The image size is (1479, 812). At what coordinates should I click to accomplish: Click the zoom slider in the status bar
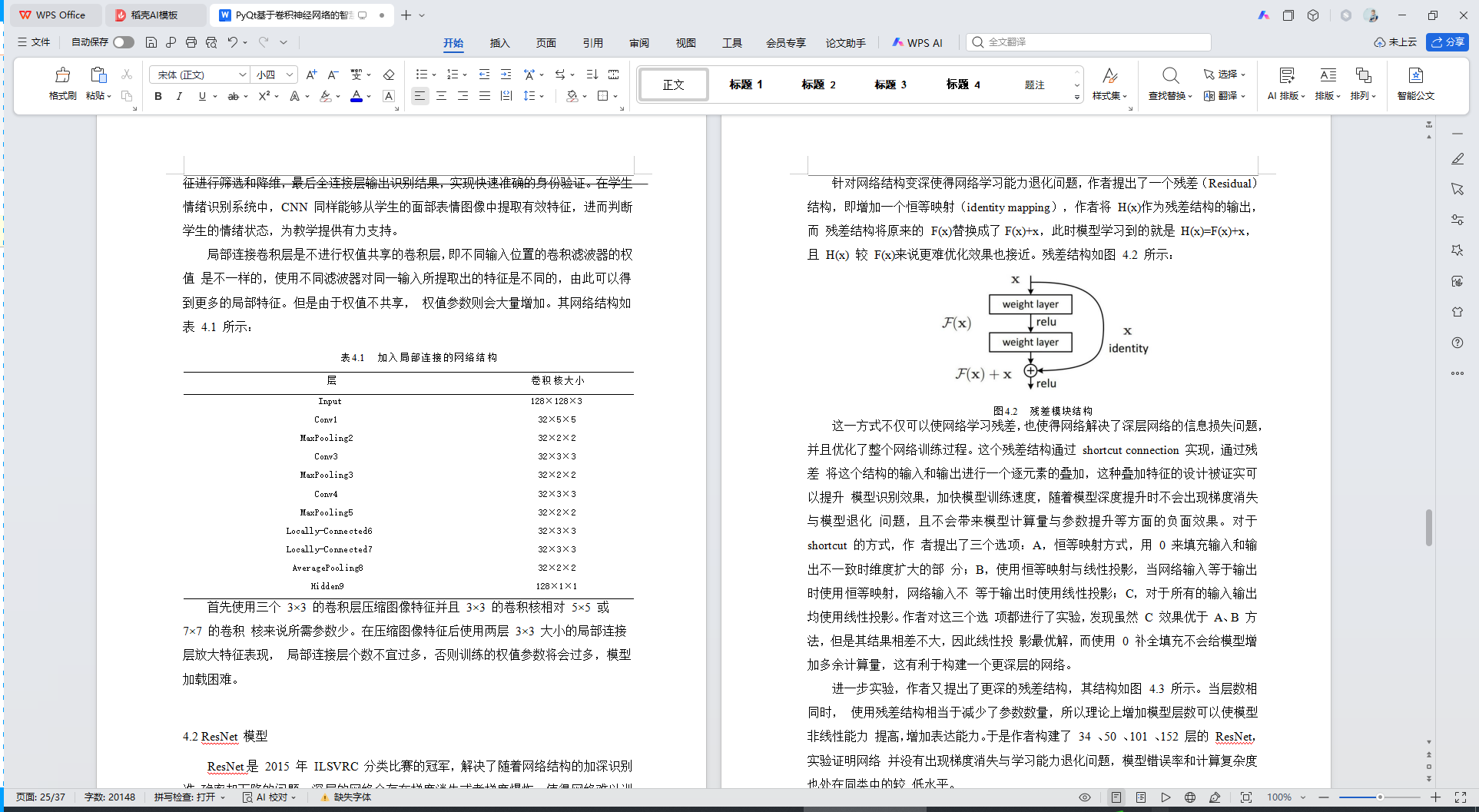pos(1379,797)
